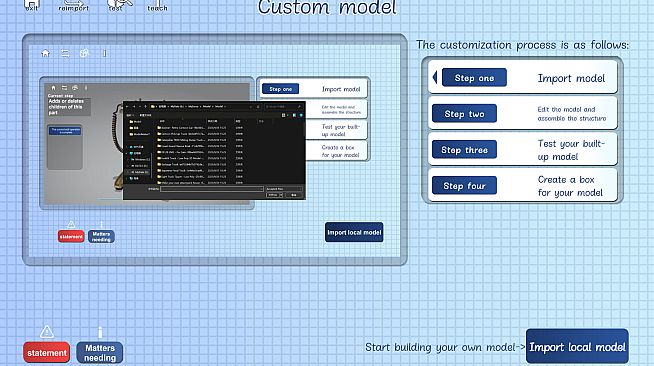Click the large warning triangle above statement

click(47, 332)
